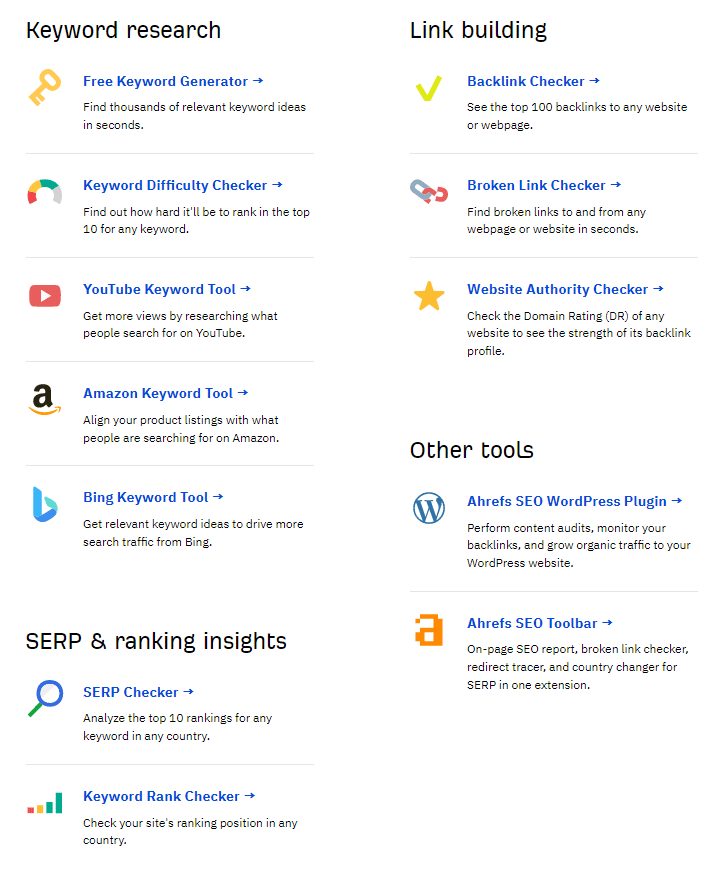The image size is (713, 875).
Task: Click the red YouTube play icon
Action: click(x=45, y=296)
